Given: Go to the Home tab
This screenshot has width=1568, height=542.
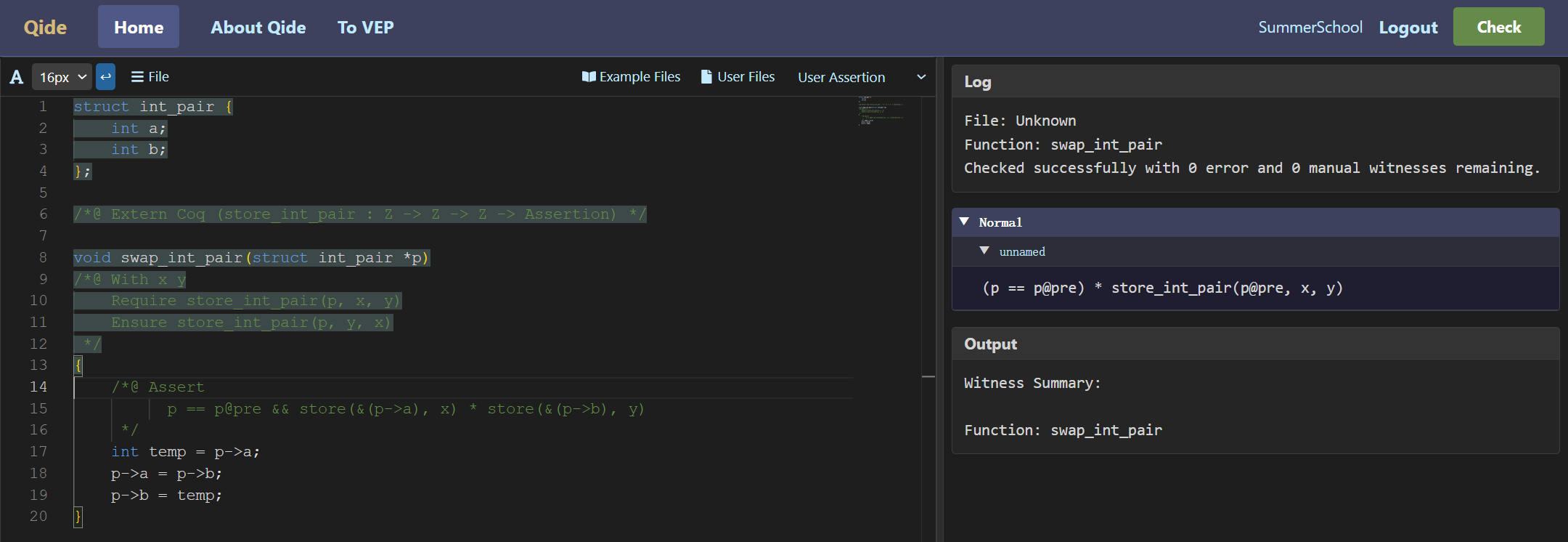Looking at the screenshot, I should pos(139,27).
